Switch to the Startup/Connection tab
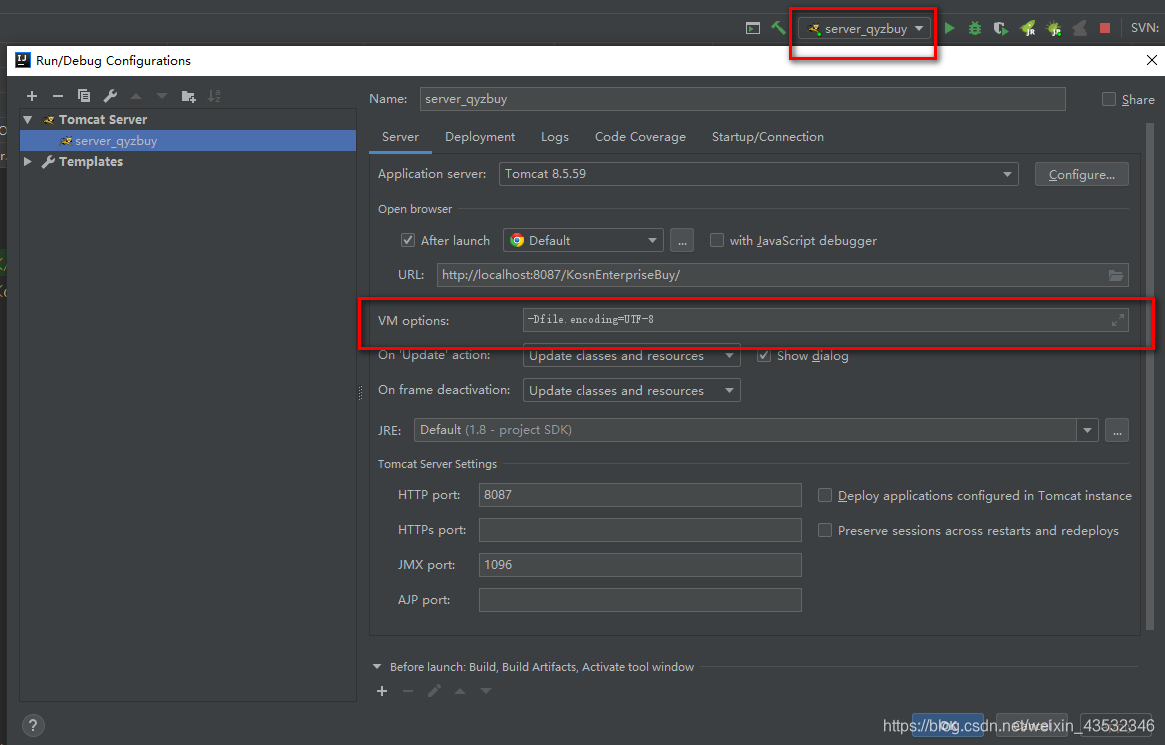The width and height of the screenshot is (1165, 745). [x=768, y=137]
